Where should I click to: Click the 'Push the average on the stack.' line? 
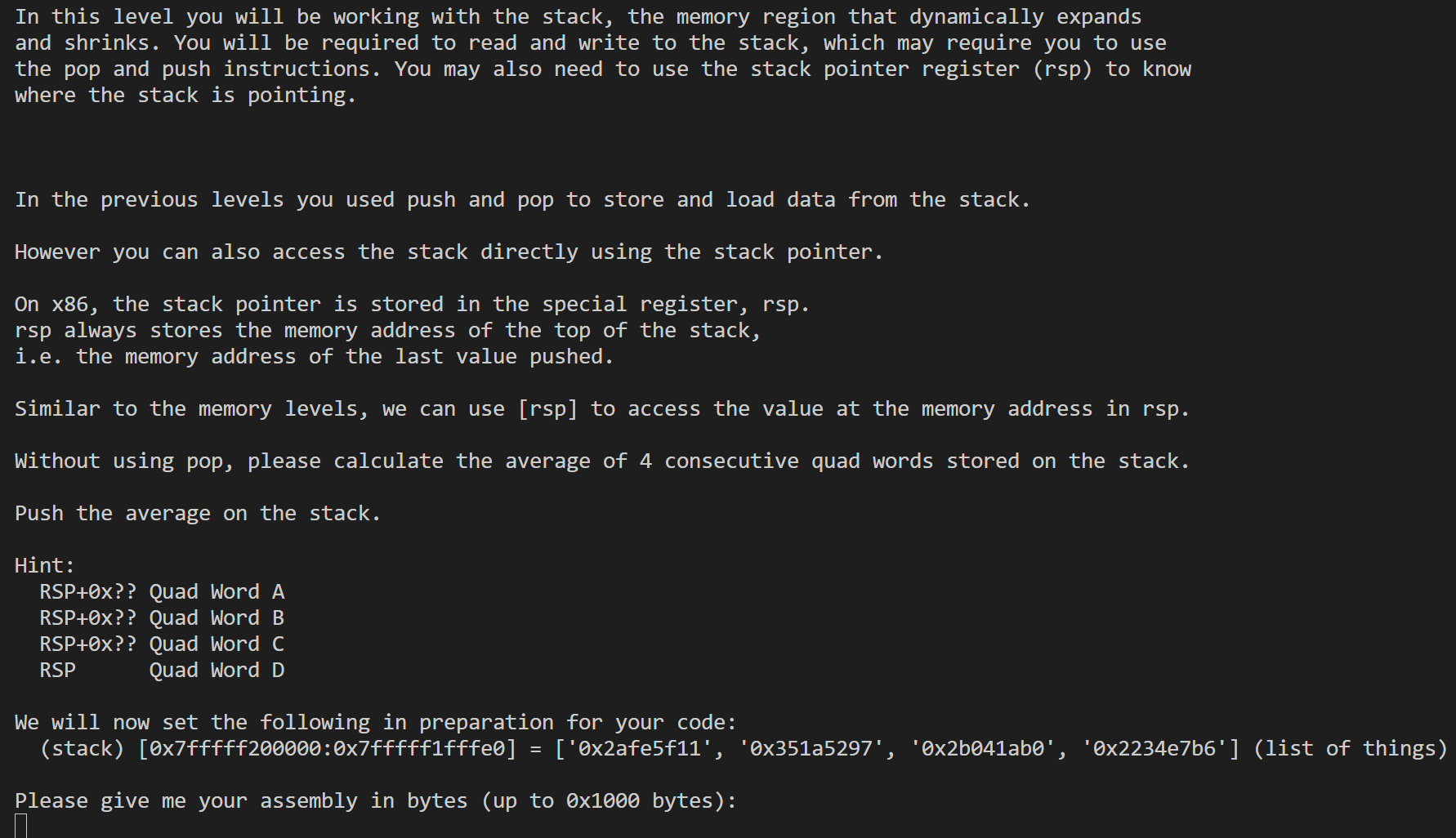(x=198, y=514)
